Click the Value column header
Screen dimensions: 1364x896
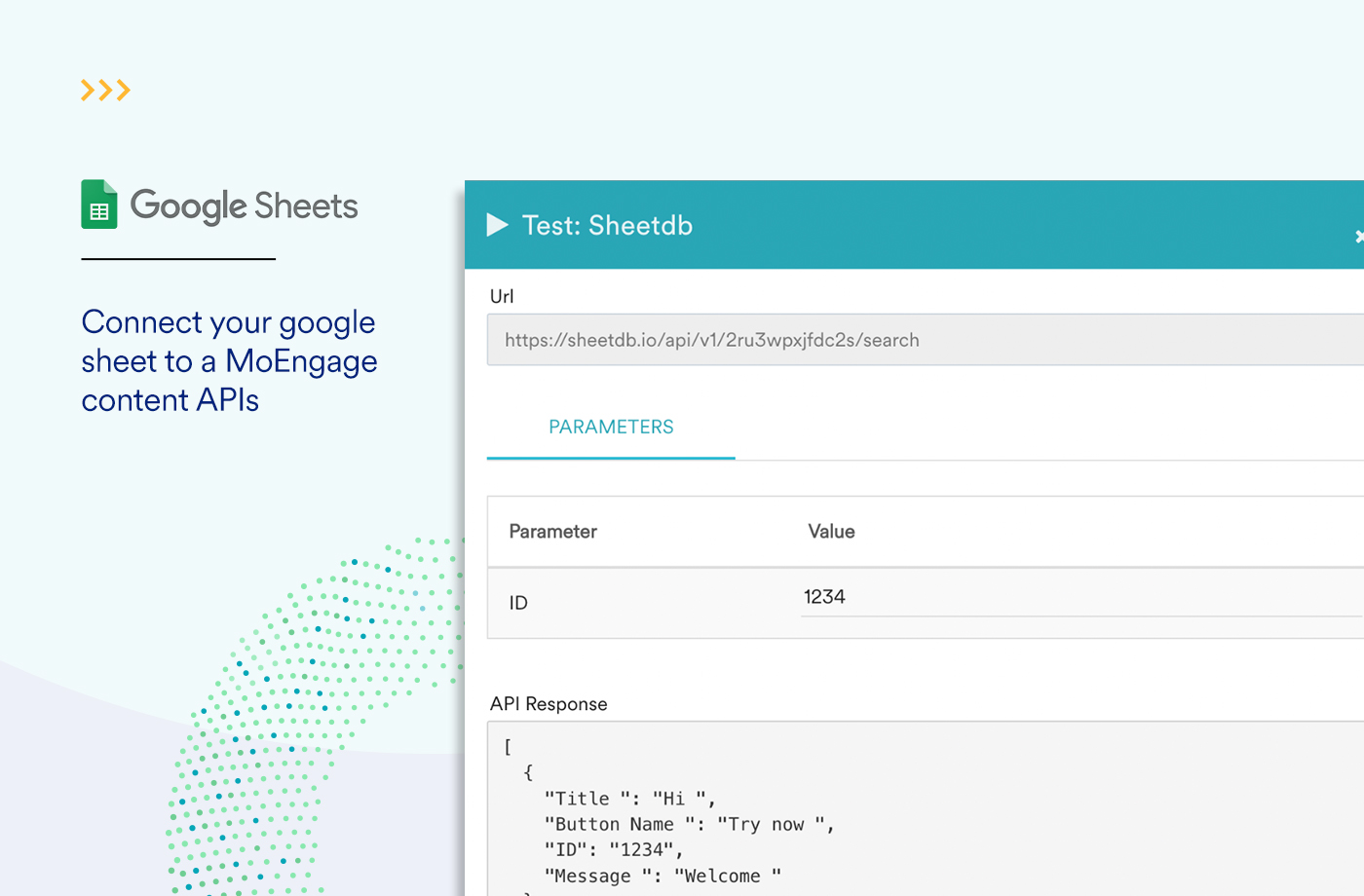pyautogui.click(x=831, y=532)
